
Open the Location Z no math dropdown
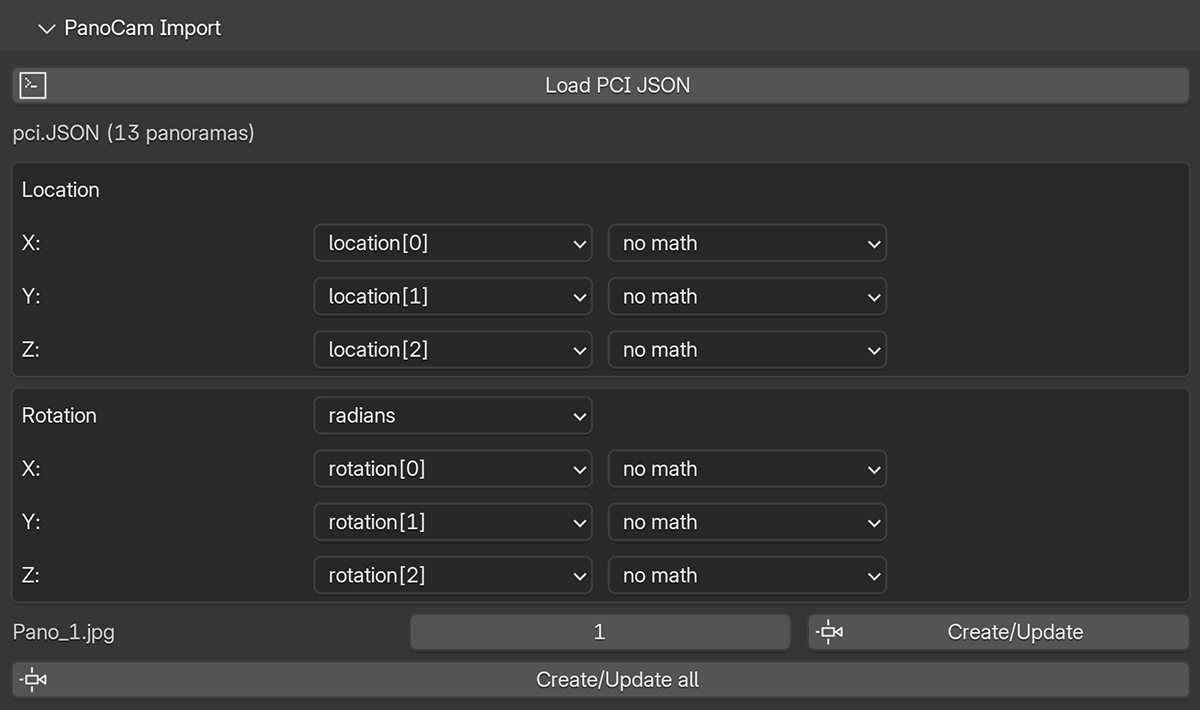747,350
